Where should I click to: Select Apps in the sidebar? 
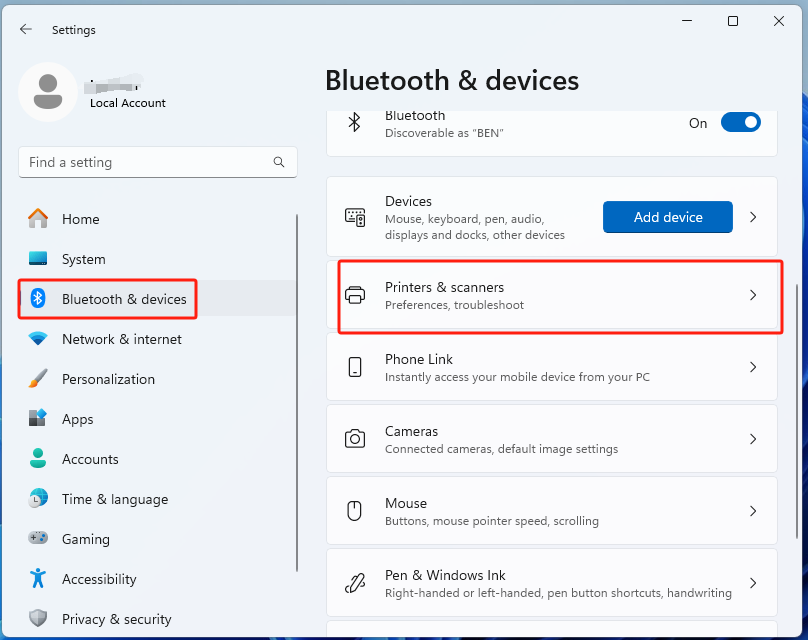point(157,419)
